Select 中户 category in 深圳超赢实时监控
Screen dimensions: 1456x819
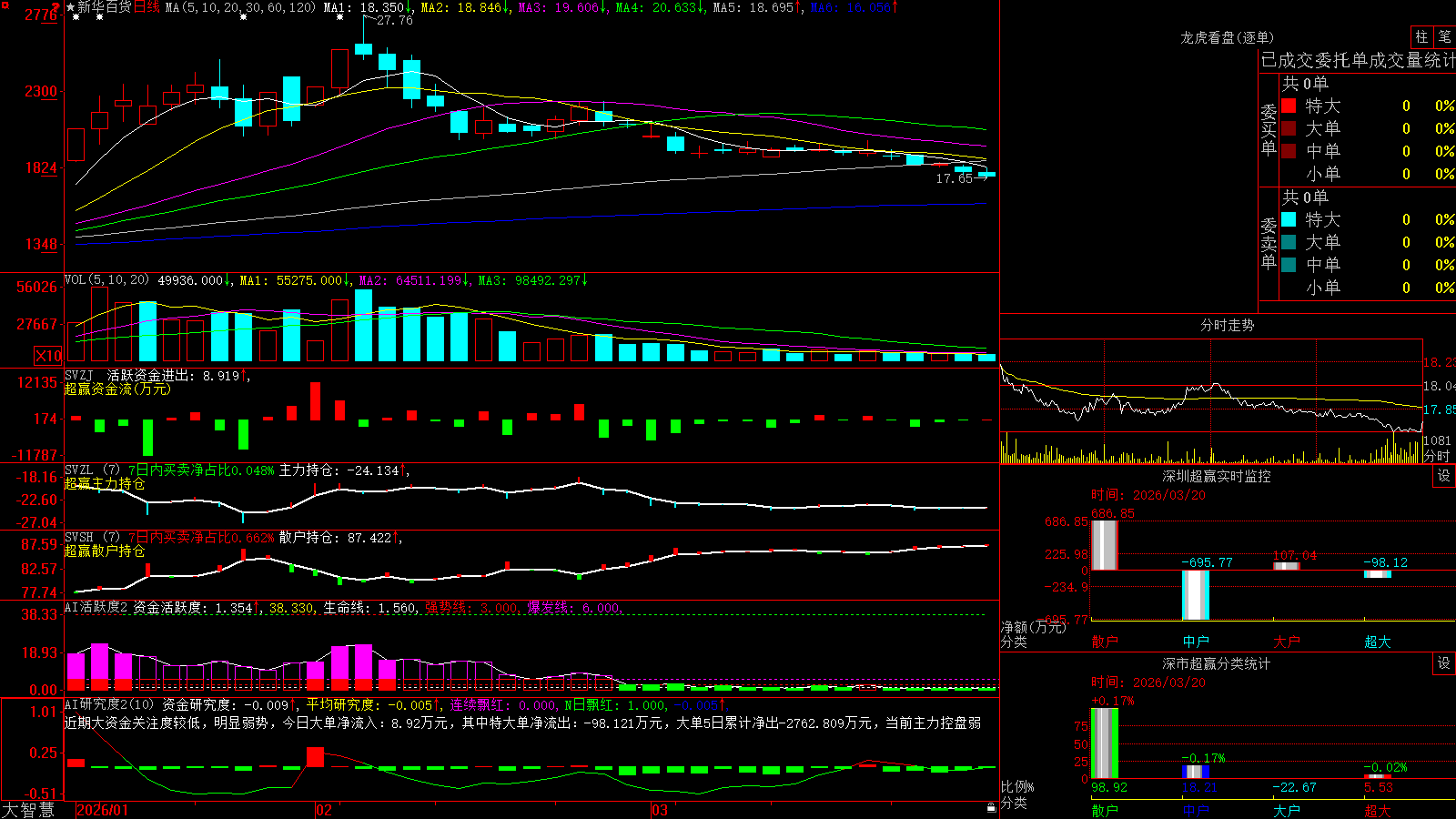1196,642
